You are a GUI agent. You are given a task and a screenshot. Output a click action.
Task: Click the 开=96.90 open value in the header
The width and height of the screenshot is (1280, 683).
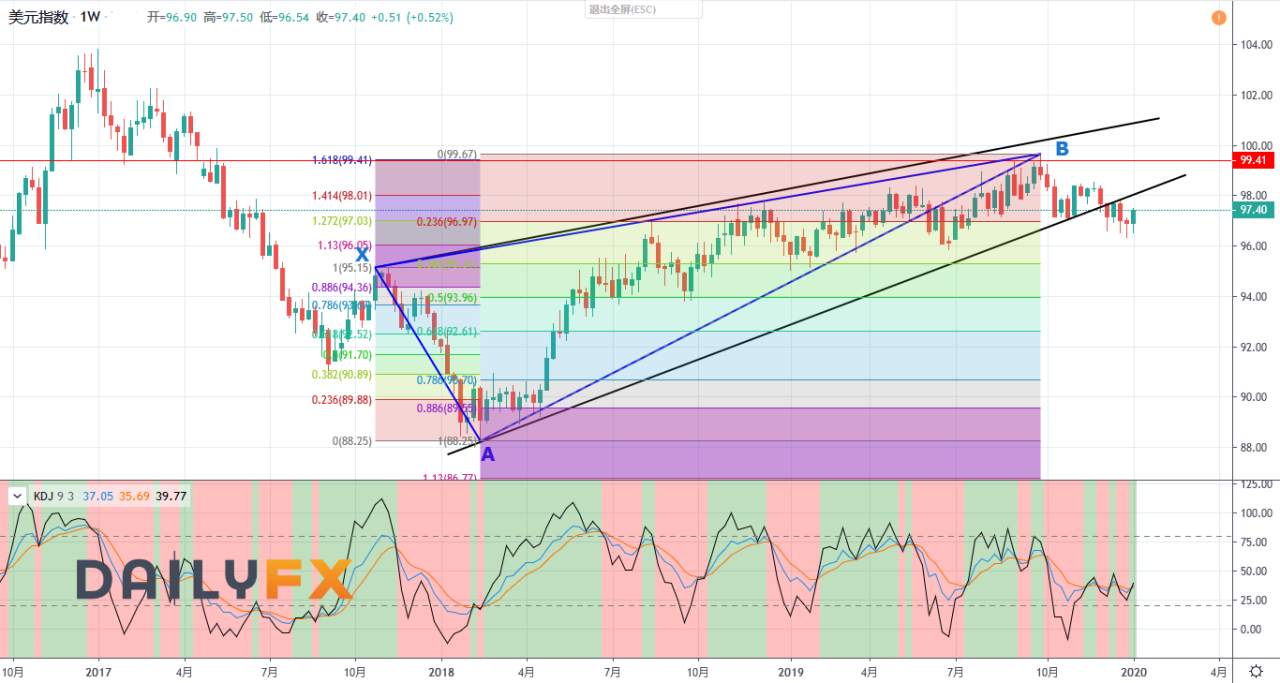(171, 17)
